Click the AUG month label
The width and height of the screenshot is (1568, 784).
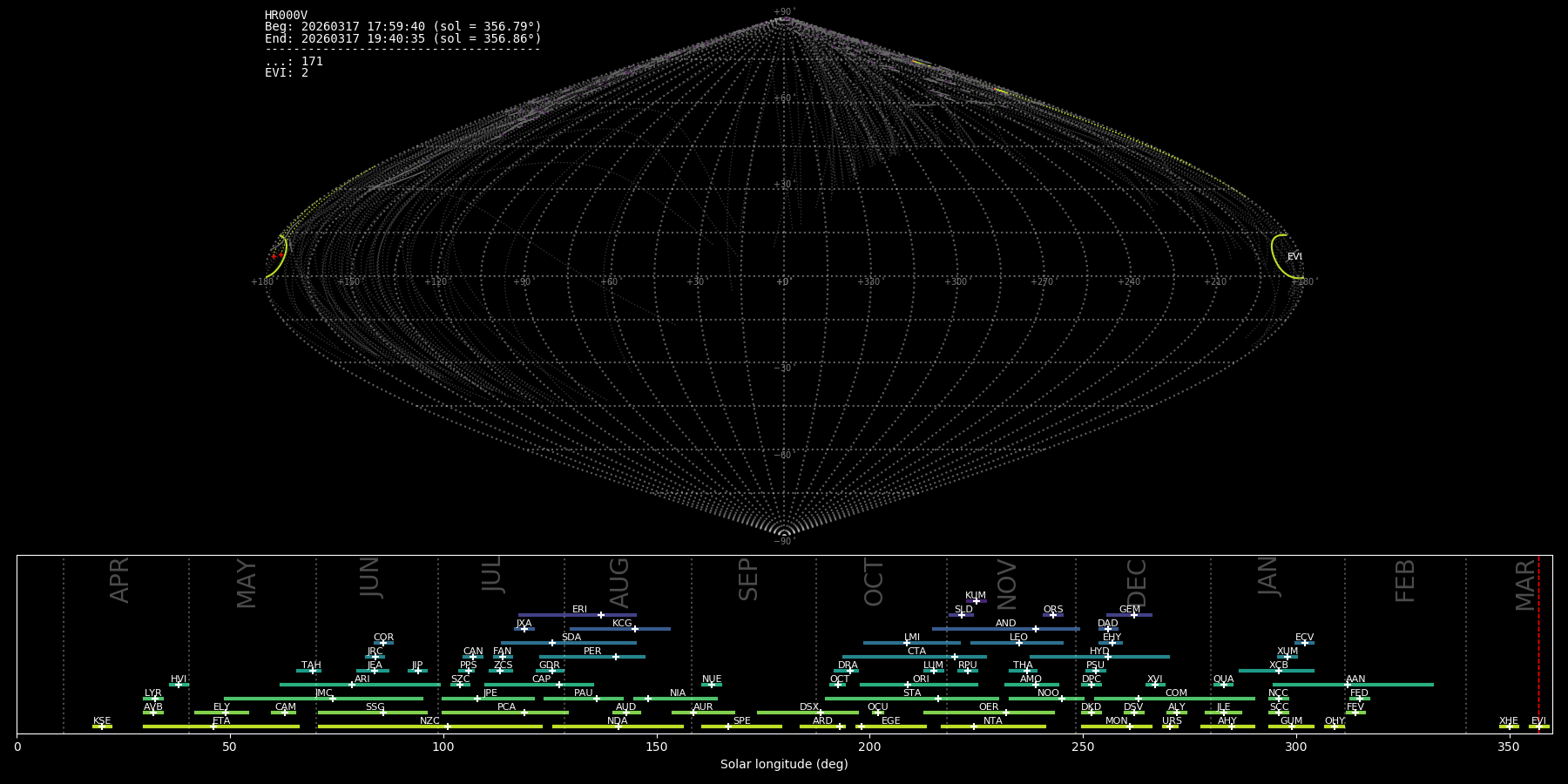coord(619,583)
